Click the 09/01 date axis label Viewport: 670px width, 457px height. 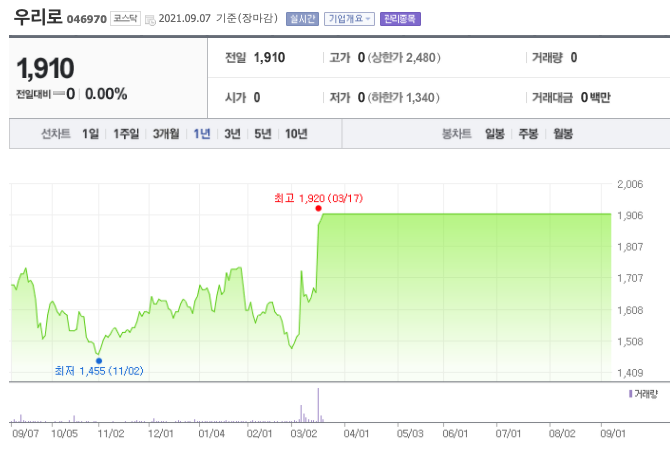pyautogui.click(x=613, y=434)
